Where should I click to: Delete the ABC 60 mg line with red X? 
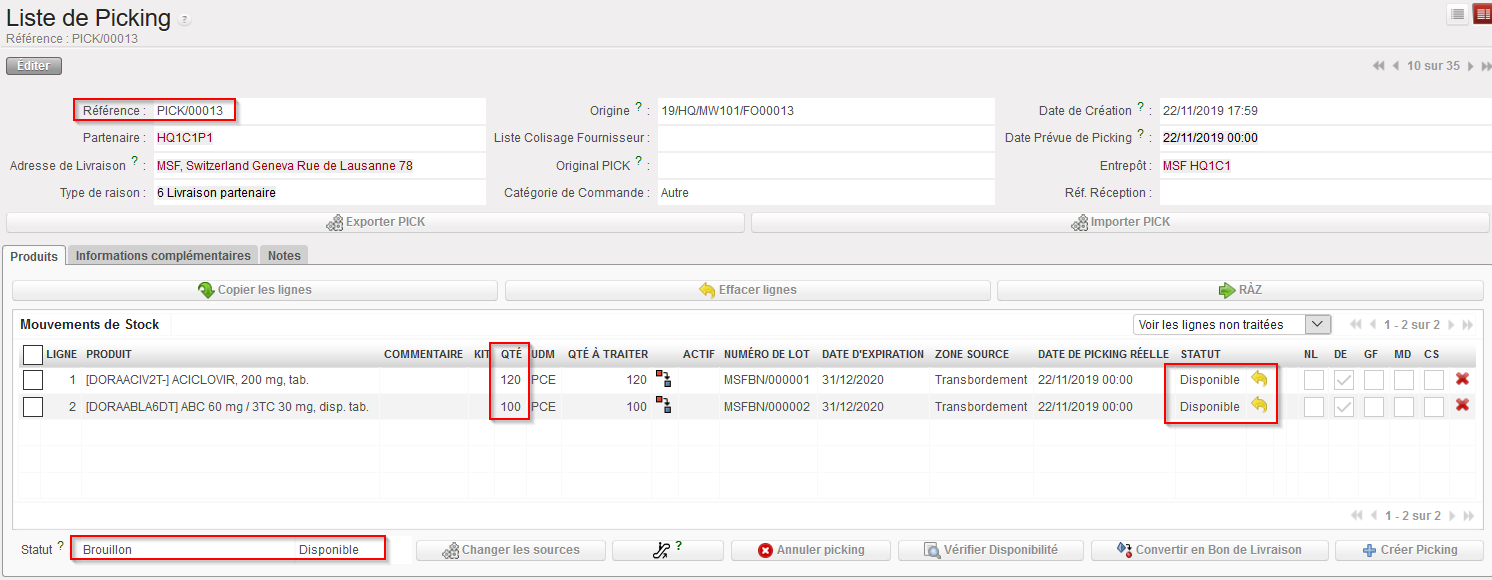coord(1462,405)
